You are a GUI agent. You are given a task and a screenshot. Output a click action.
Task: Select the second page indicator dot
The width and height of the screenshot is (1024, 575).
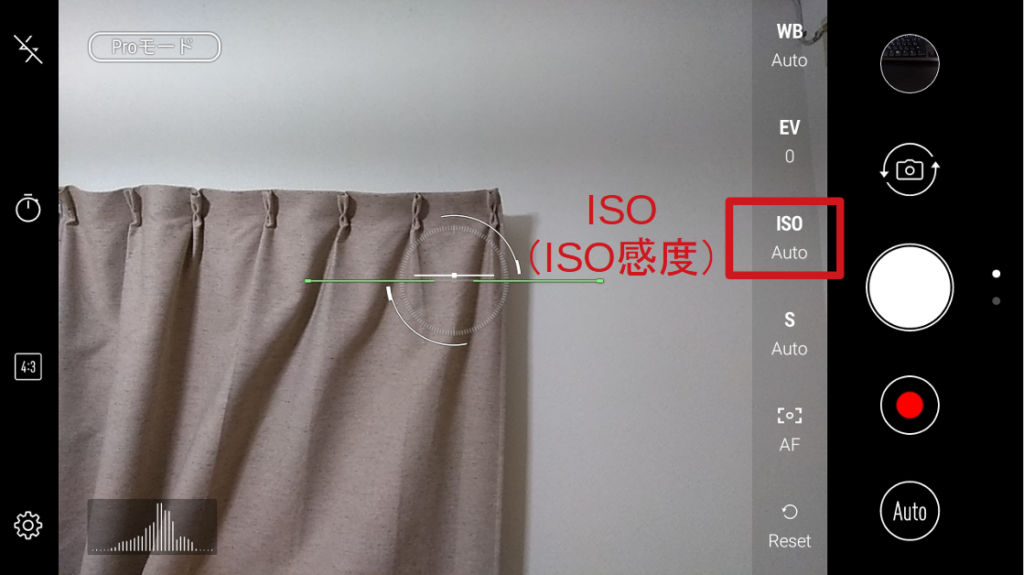[x=996, y=301]
